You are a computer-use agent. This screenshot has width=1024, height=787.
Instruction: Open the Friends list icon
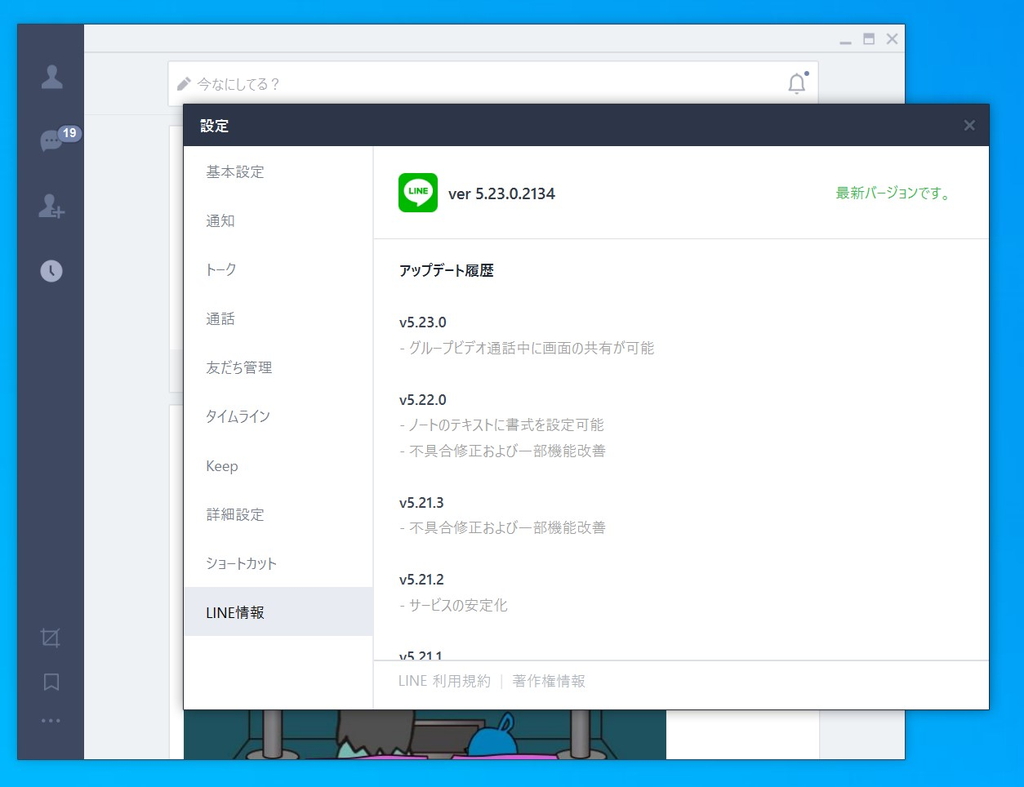tap(50, 78)
